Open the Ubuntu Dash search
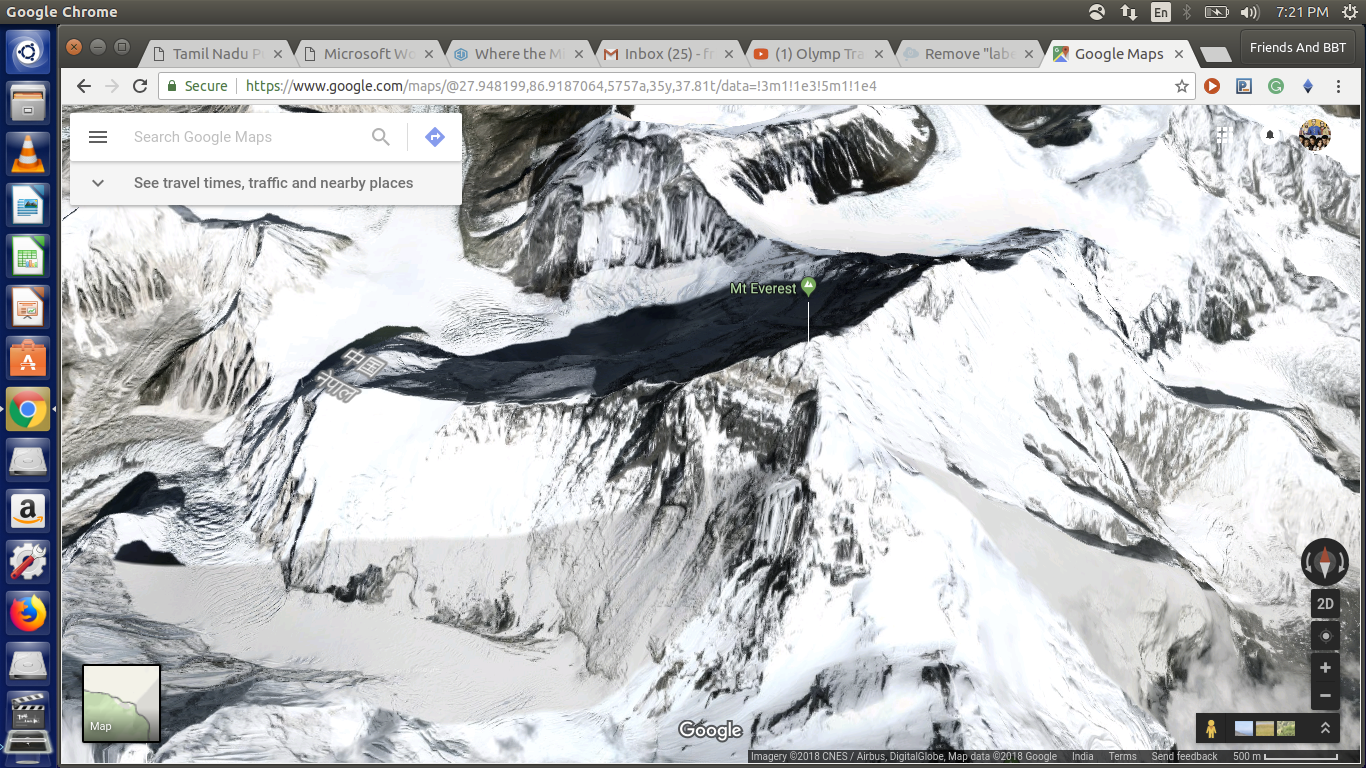The height and width of the screenshot is (768, 1366). coord(28,51)
